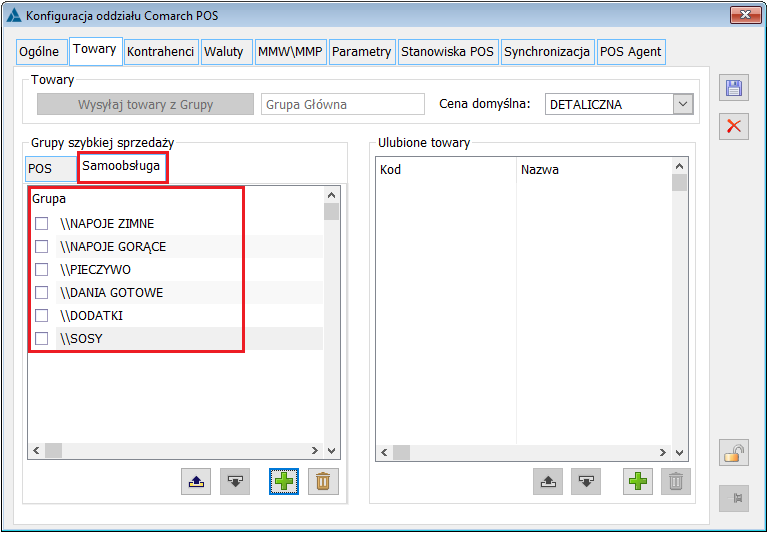Move quick sale group up

[x=196, y=482]
